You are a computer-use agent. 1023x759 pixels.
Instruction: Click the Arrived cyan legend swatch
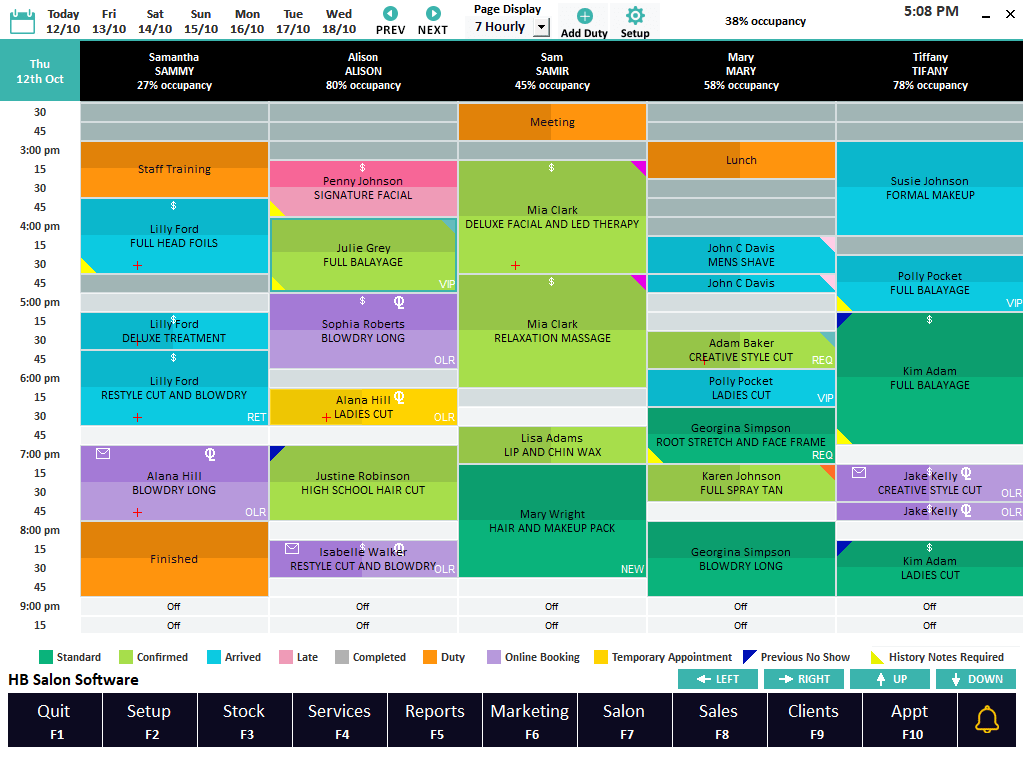(x=213, y=657)
